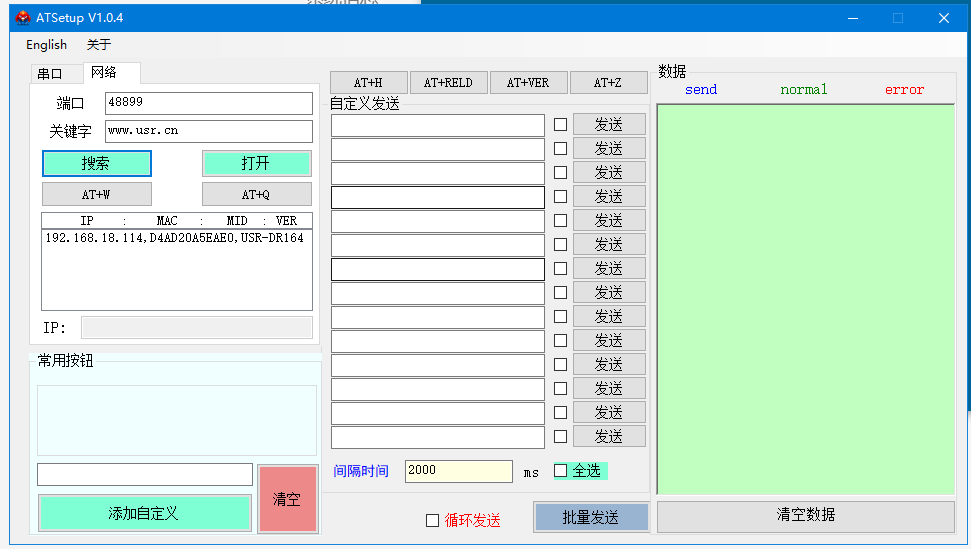The image size is (971, 549).
Task: Toggle the 循环发送 checkbox
Action: click(432, 520)
